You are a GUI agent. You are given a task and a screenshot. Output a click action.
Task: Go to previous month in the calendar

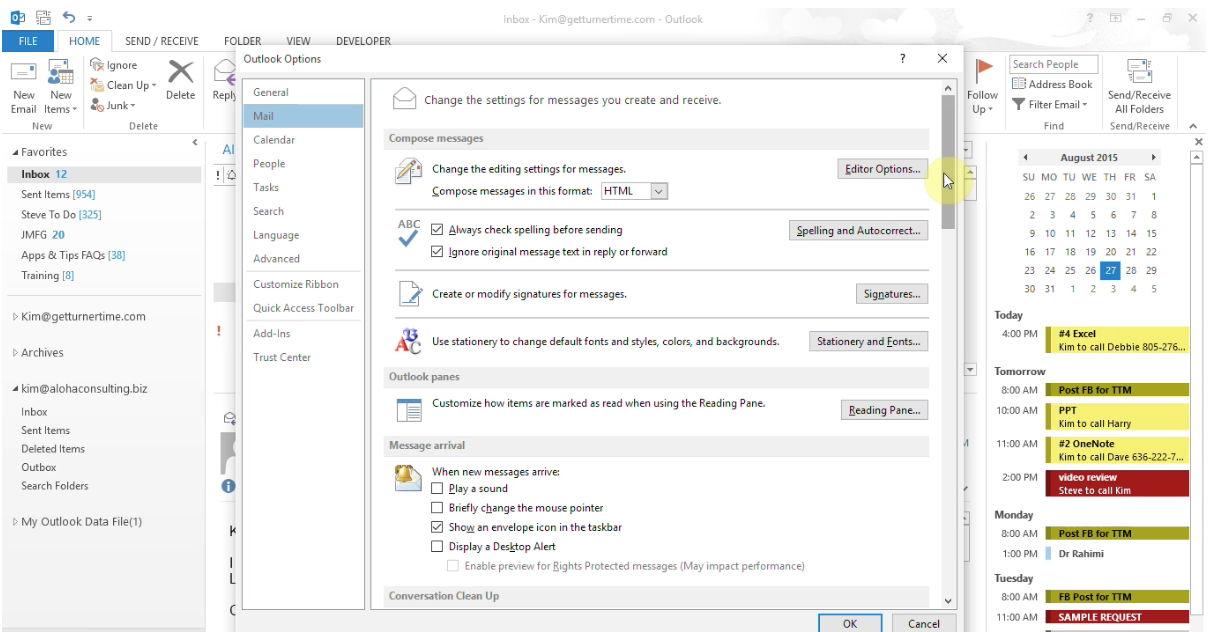tap(1025, 158)
